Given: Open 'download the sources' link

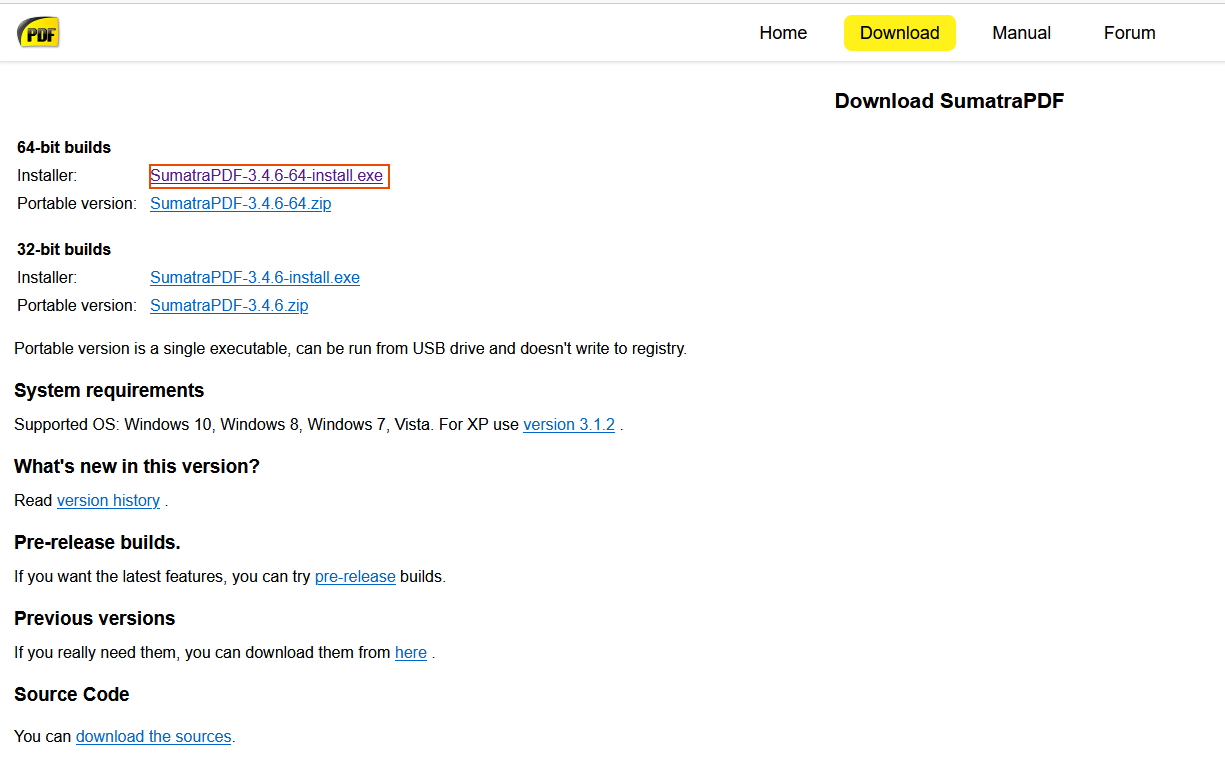Looking at the screenshot, I should [x=153, y=737].
